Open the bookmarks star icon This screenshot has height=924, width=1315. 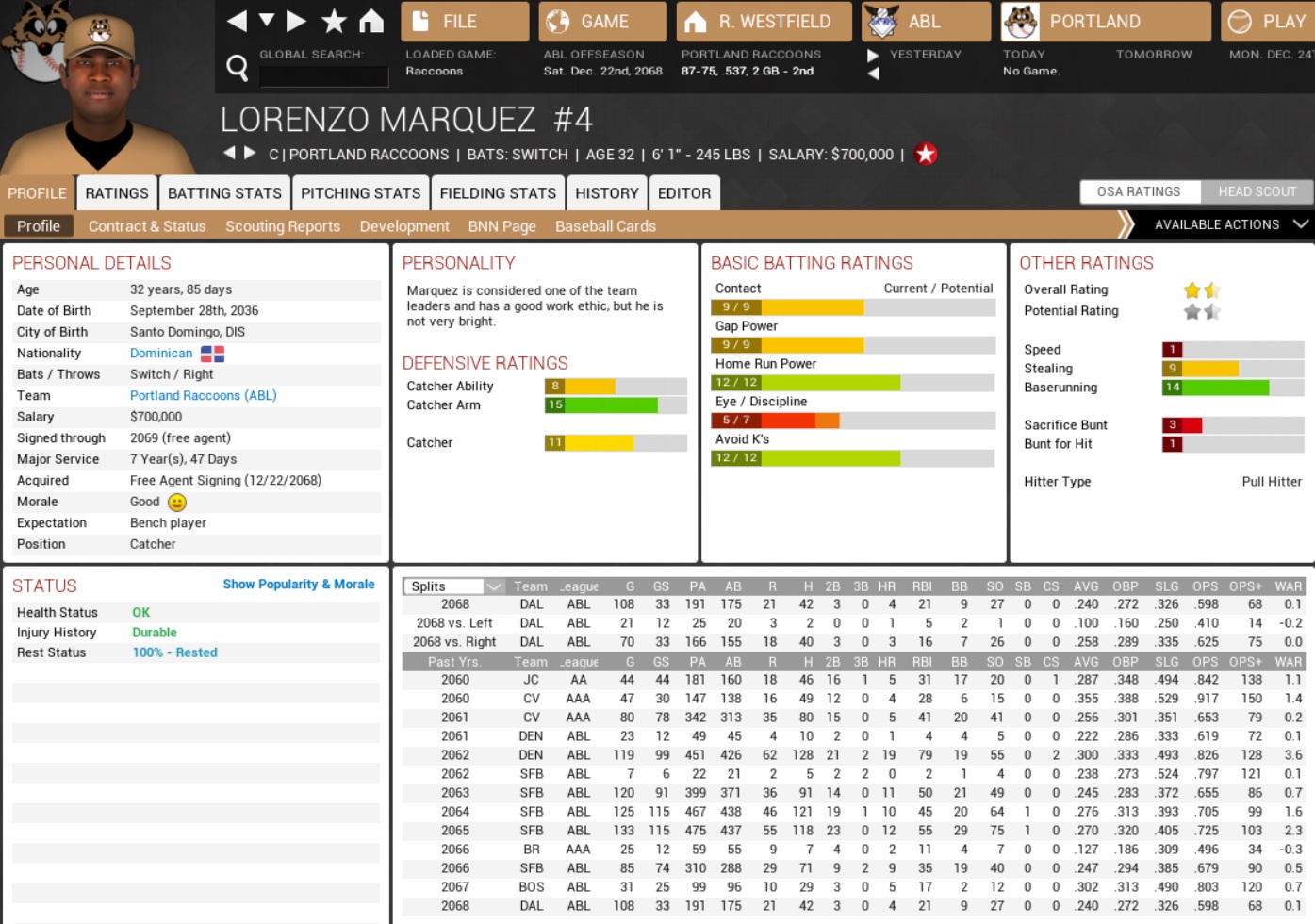[334, 21]
